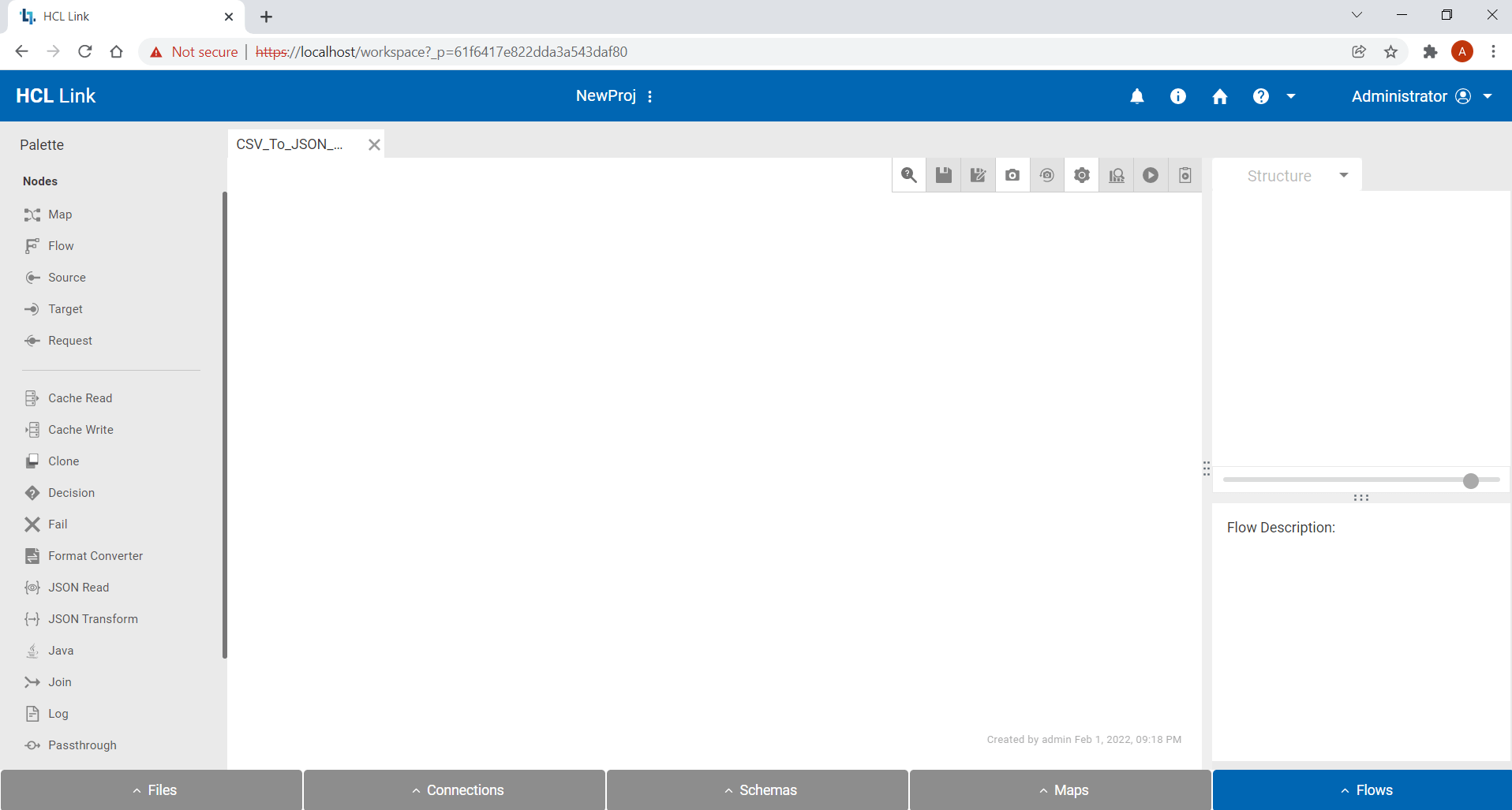Adjust the zoom slider under the Structure panel
Image resolution: width=1512 pixels, height=810 pixels.
1470,480
